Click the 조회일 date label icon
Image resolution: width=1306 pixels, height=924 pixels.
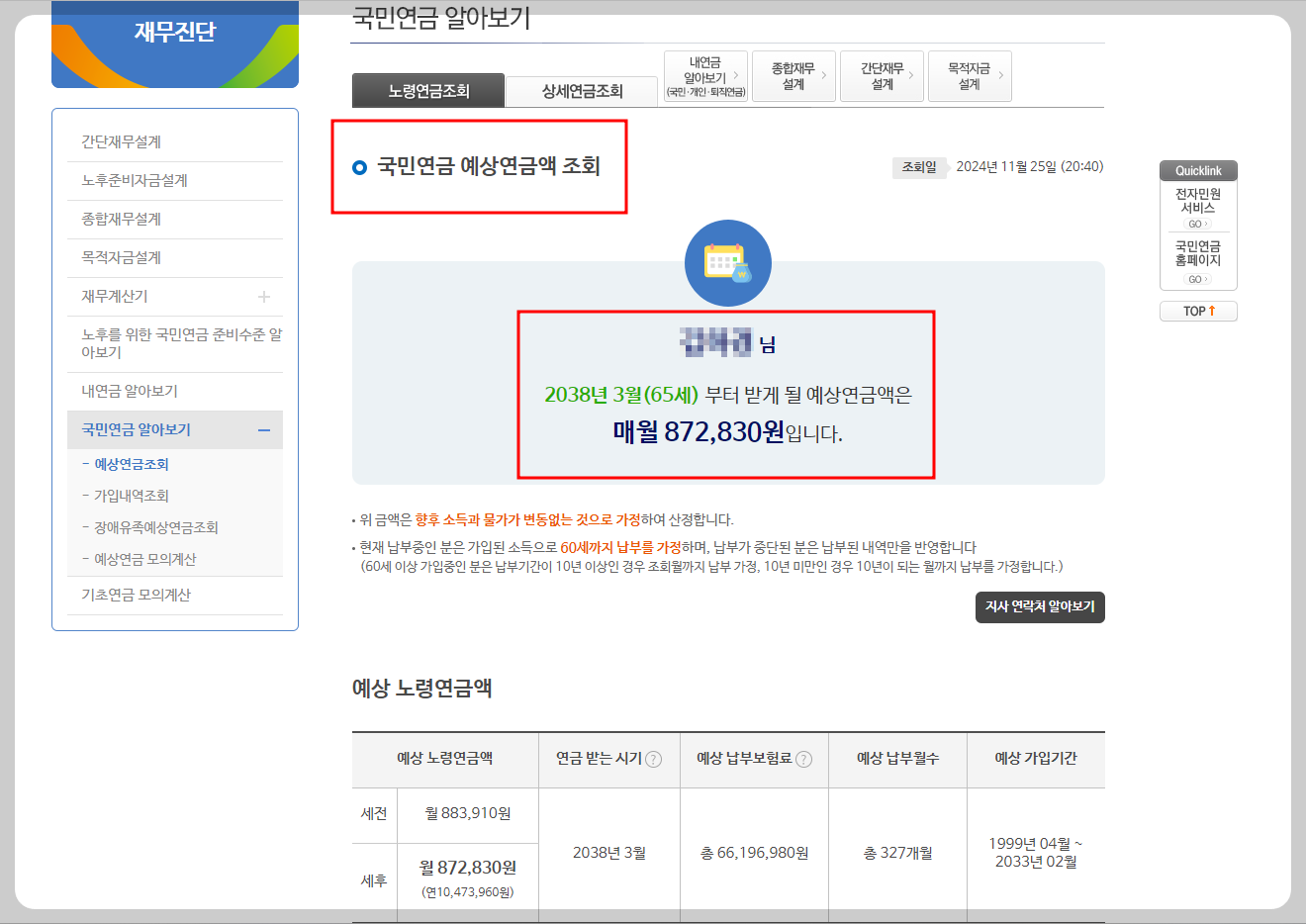click(921, 167)
